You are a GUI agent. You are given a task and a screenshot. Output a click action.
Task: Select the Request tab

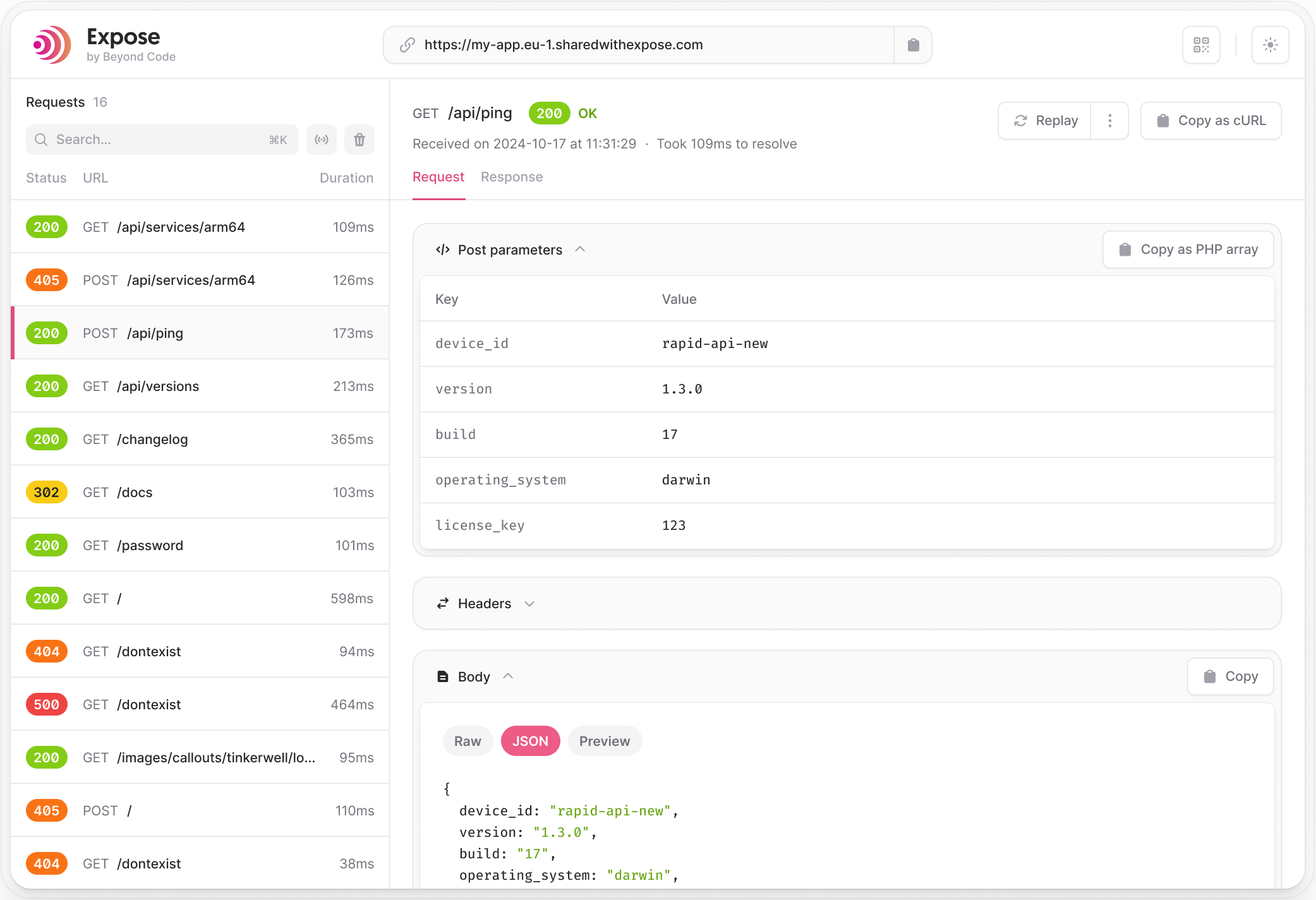[438, 177]
